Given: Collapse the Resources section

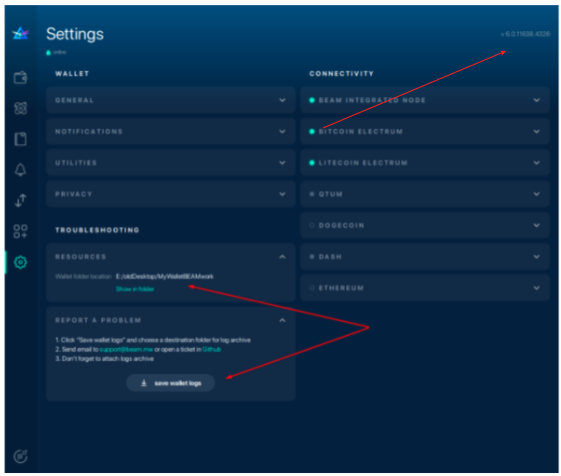Looking at the screenshot, I should pyautogui.click(x=282, y=257).
